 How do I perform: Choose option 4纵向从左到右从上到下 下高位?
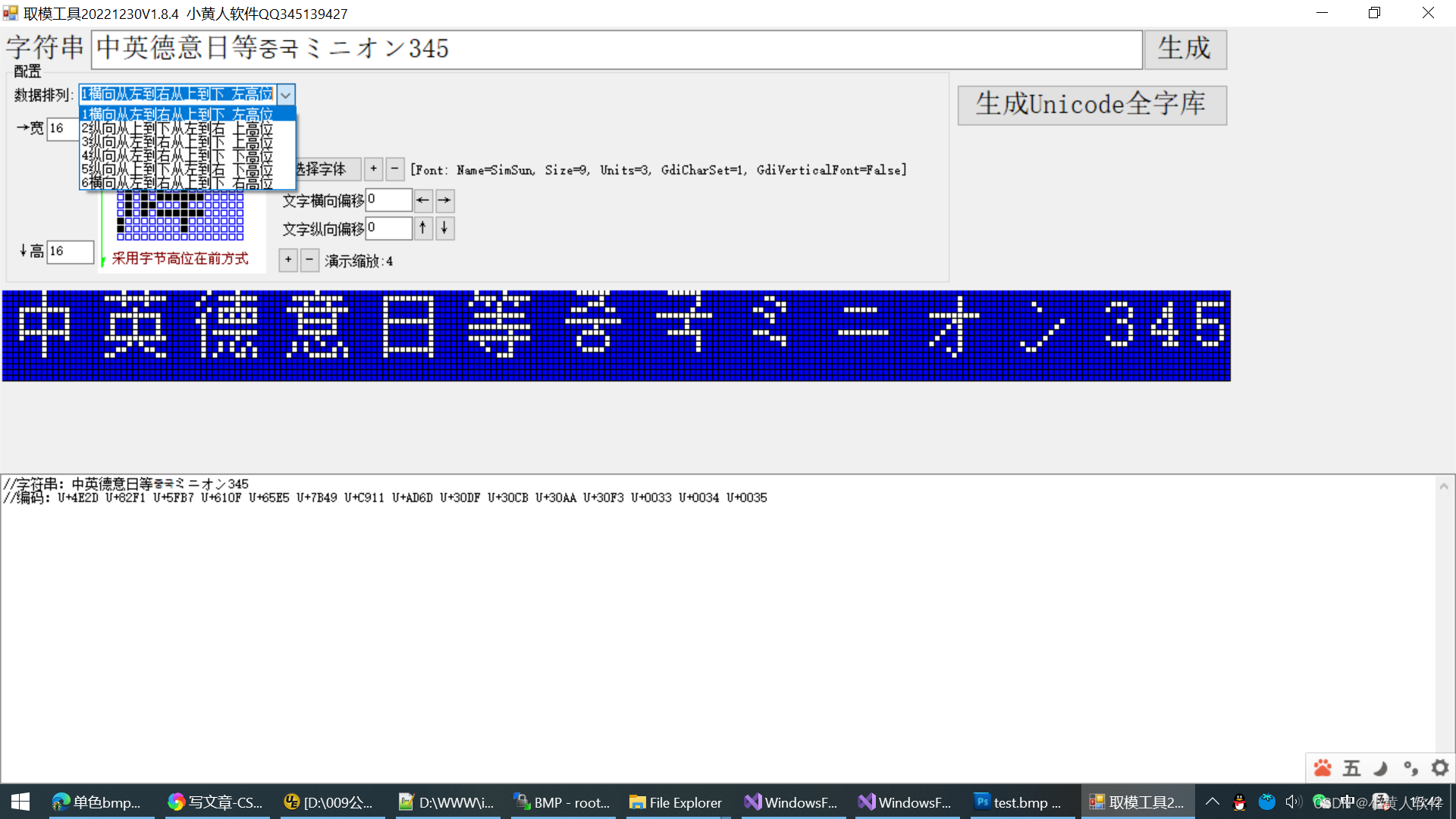click(x=178, y=156)
